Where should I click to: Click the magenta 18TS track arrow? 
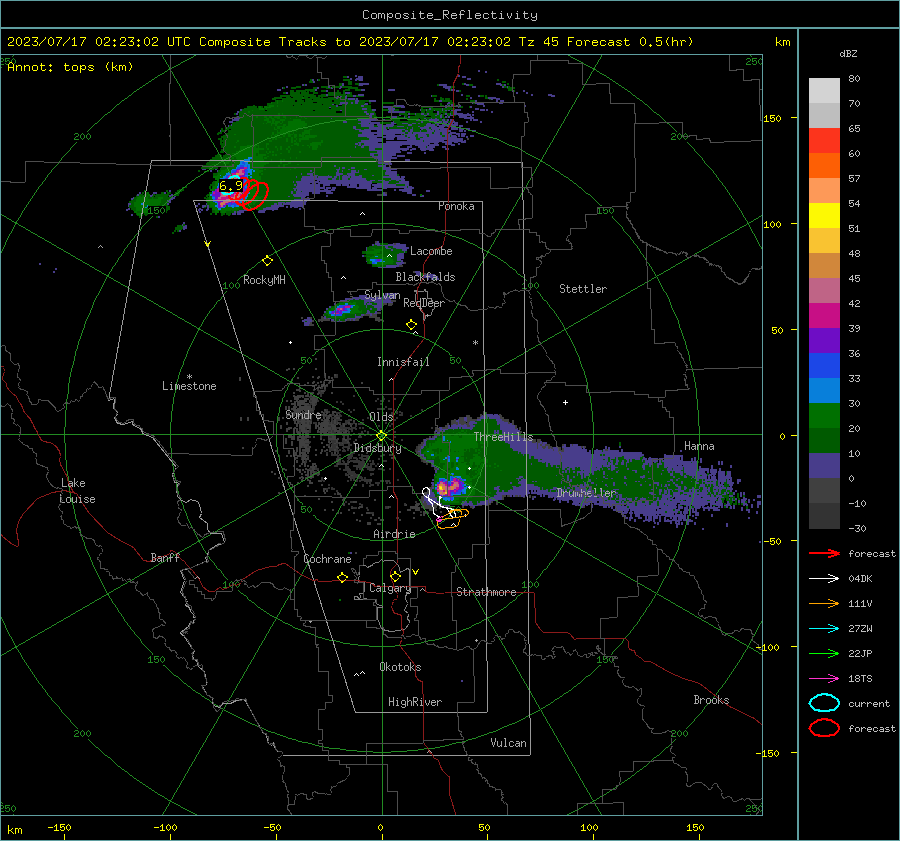pyautogui.click(x=824, y=679)
